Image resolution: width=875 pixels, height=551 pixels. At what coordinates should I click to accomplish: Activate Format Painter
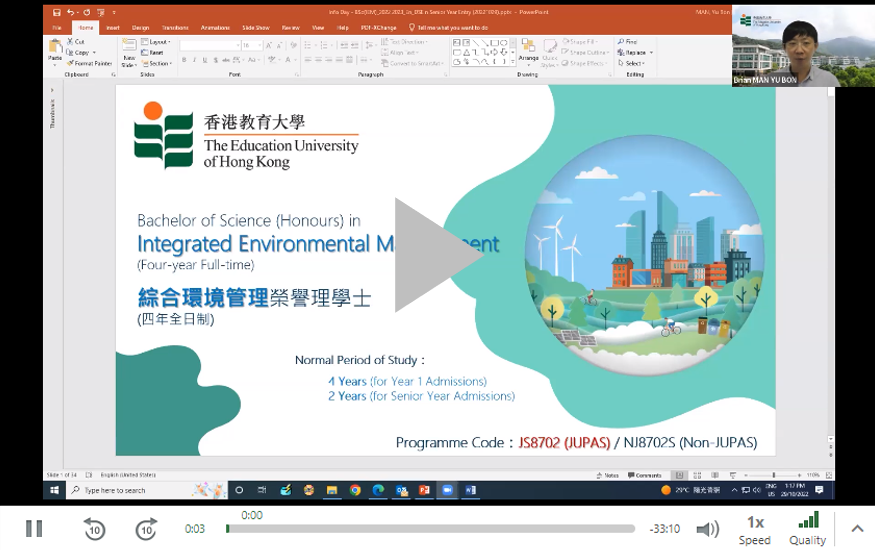89,63
